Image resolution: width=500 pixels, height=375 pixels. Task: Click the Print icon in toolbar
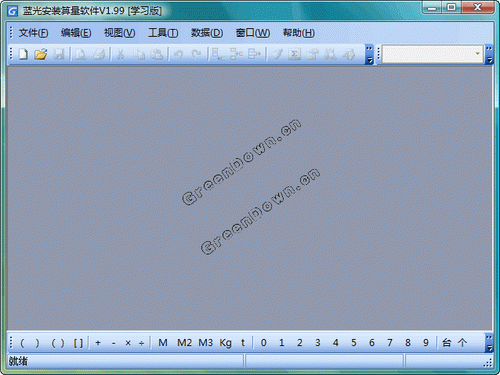[x=99, y=54]
